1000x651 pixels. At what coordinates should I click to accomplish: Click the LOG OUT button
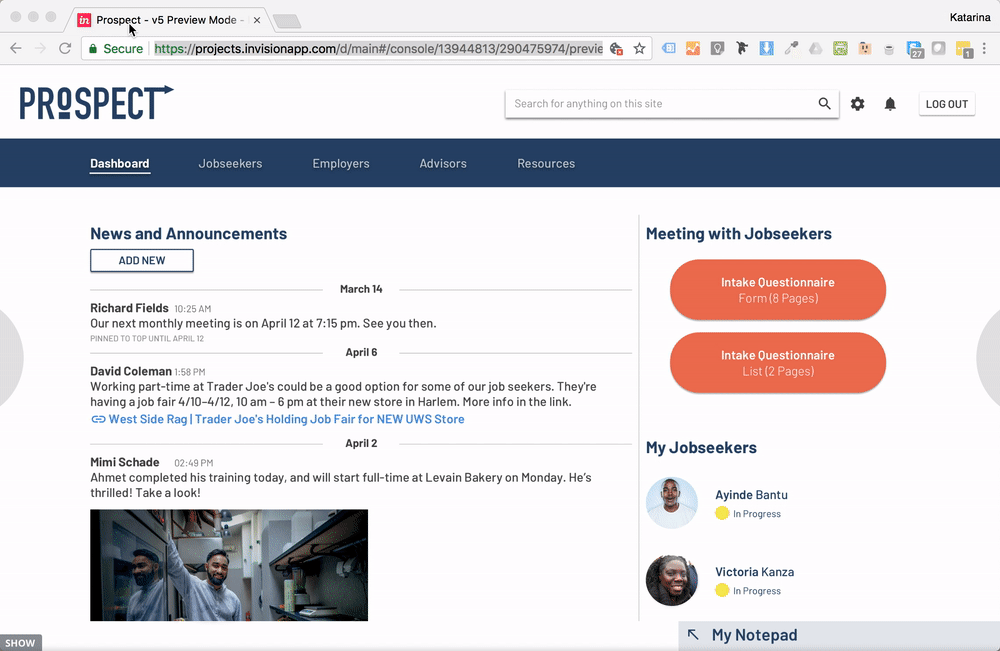946,104
